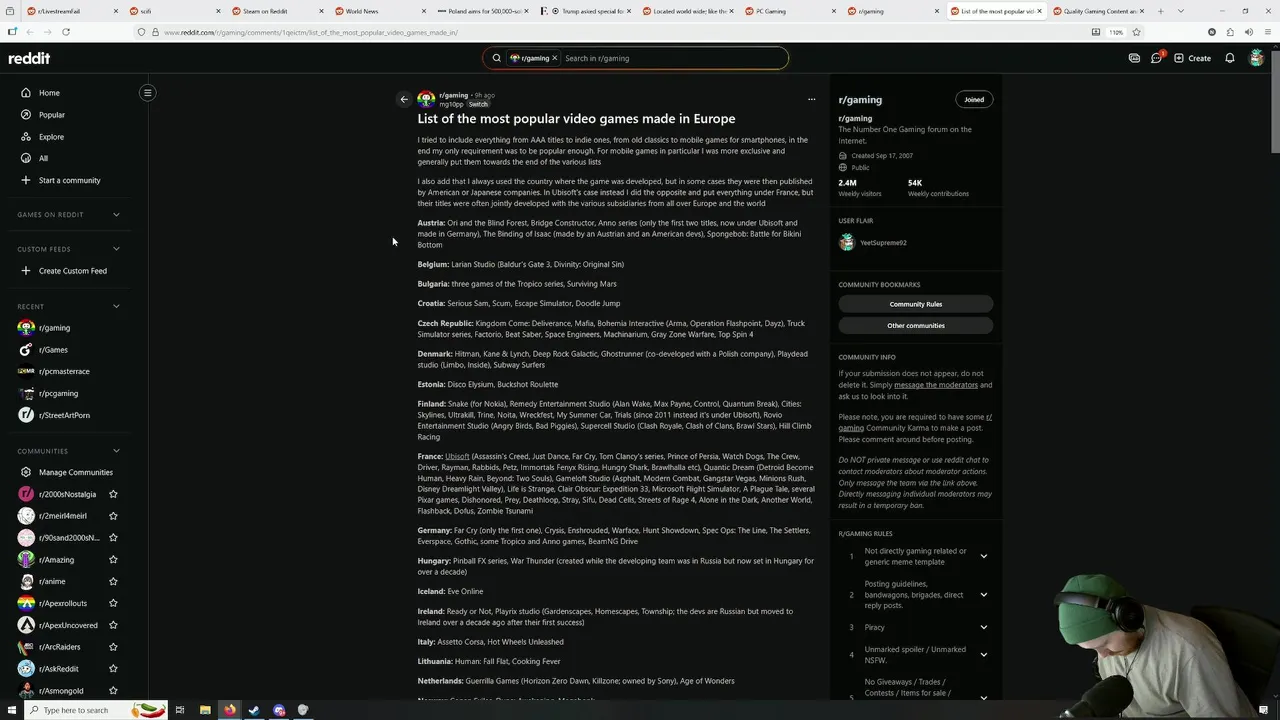
Task: Open the Reddit logo home link
Action: (29, 58)
